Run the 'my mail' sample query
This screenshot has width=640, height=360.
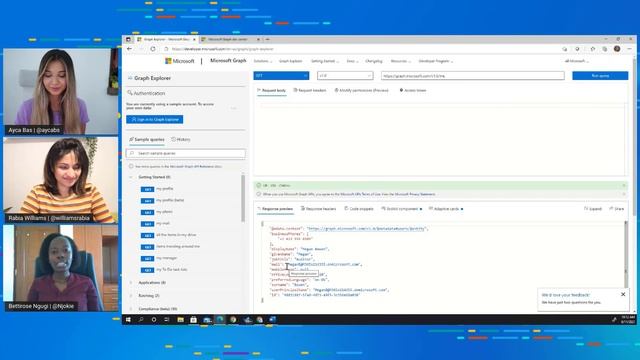pyautogui.click(x=162, y=224)
